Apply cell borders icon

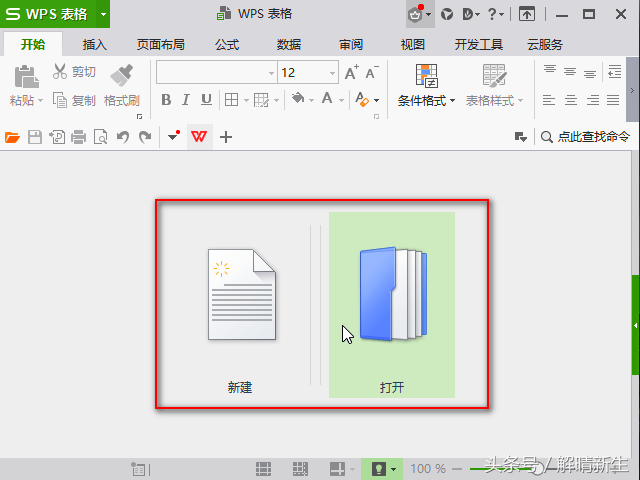(231, 100)
